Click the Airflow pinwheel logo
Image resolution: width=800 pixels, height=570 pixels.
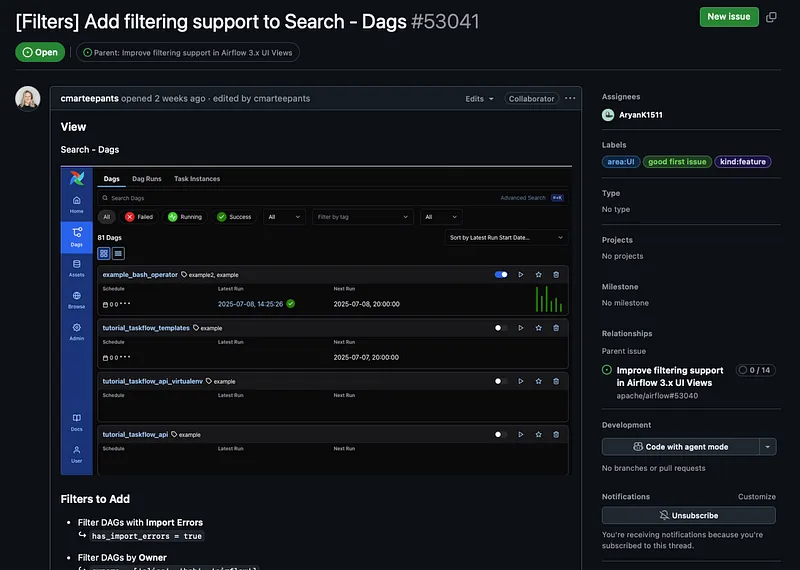(x=77, y=178)
